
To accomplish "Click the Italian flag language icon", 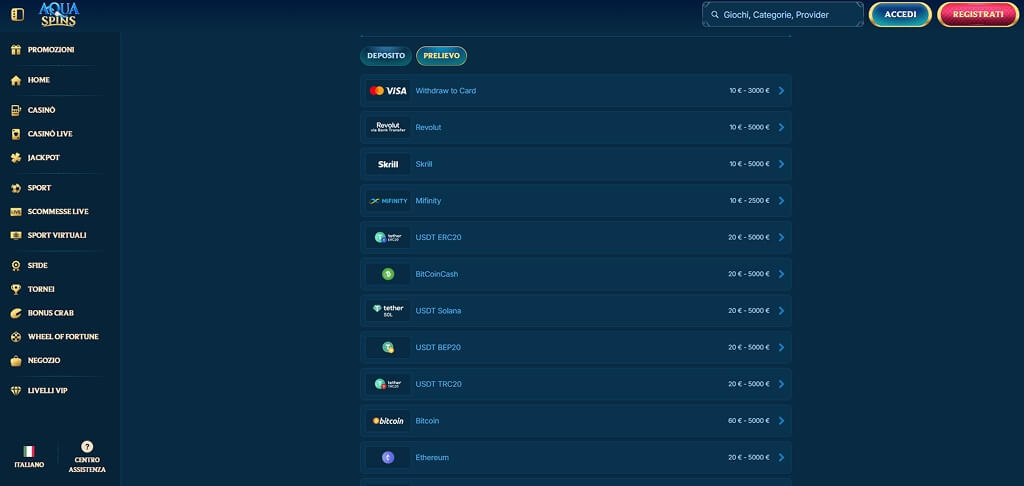I will coord(29,451).
